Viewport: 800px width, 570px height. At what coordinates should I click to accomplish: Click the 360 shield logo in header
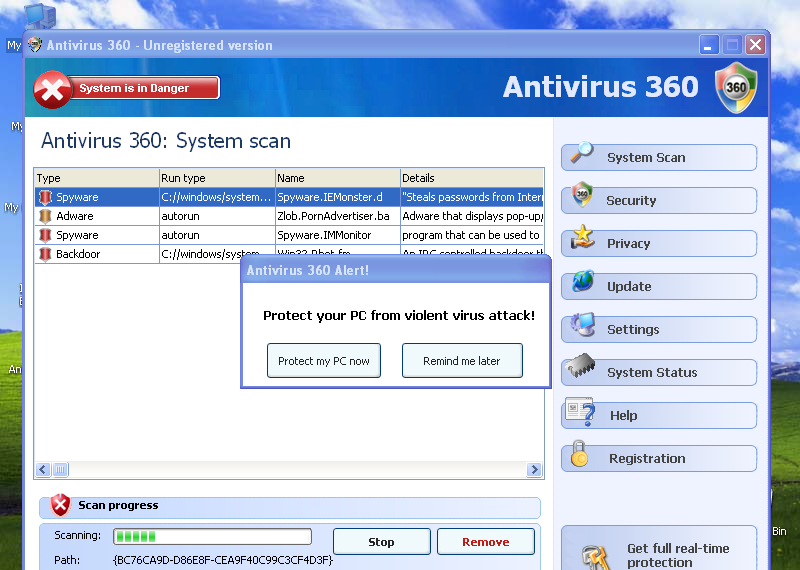(736, 87)
